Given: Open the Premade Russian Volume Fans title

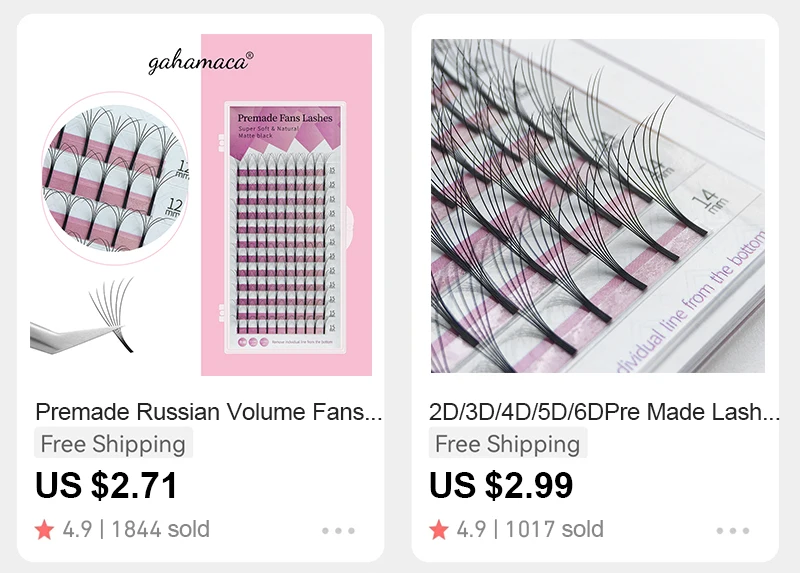Looking at the screenshot, I should 209,411.
